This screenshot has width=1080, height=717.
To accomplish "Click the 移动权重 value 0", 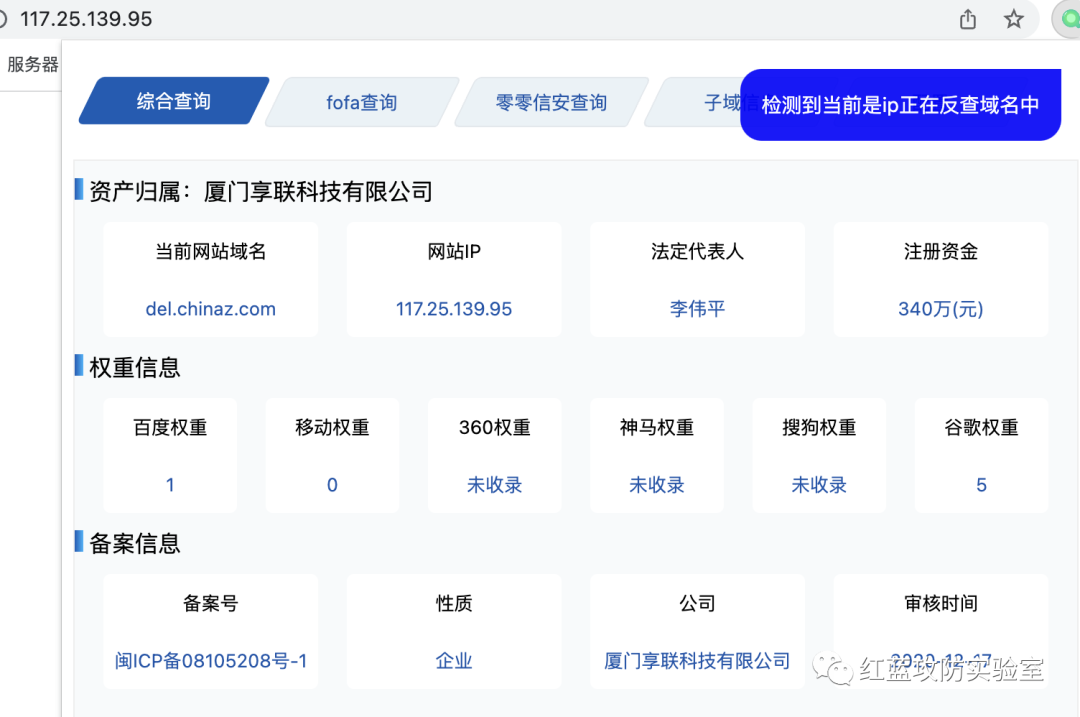I will coord(332,485).
